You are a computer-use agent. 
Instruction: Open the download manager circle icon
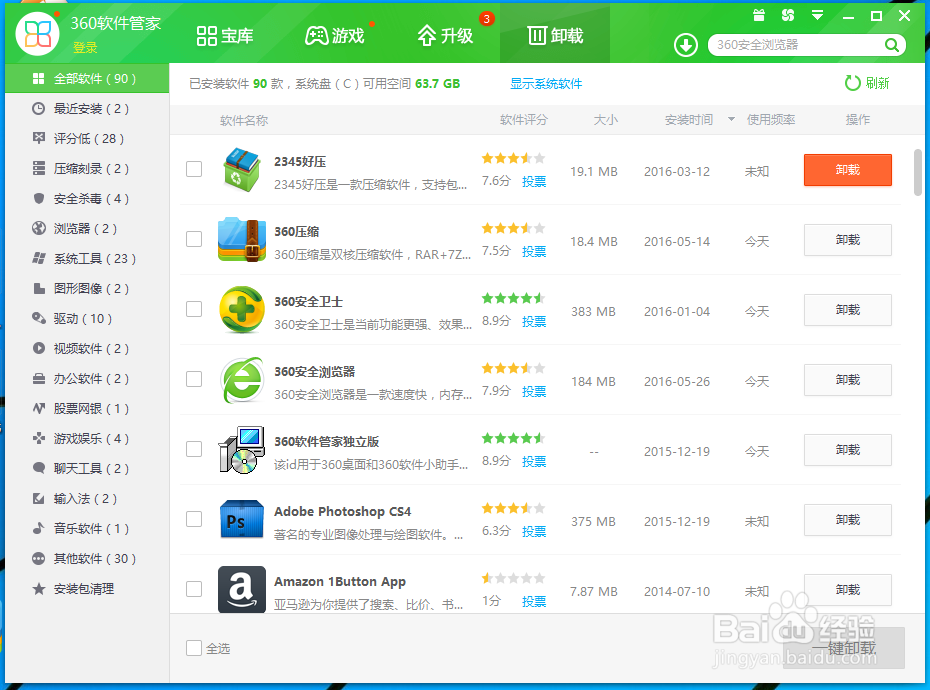click(685, 45)
